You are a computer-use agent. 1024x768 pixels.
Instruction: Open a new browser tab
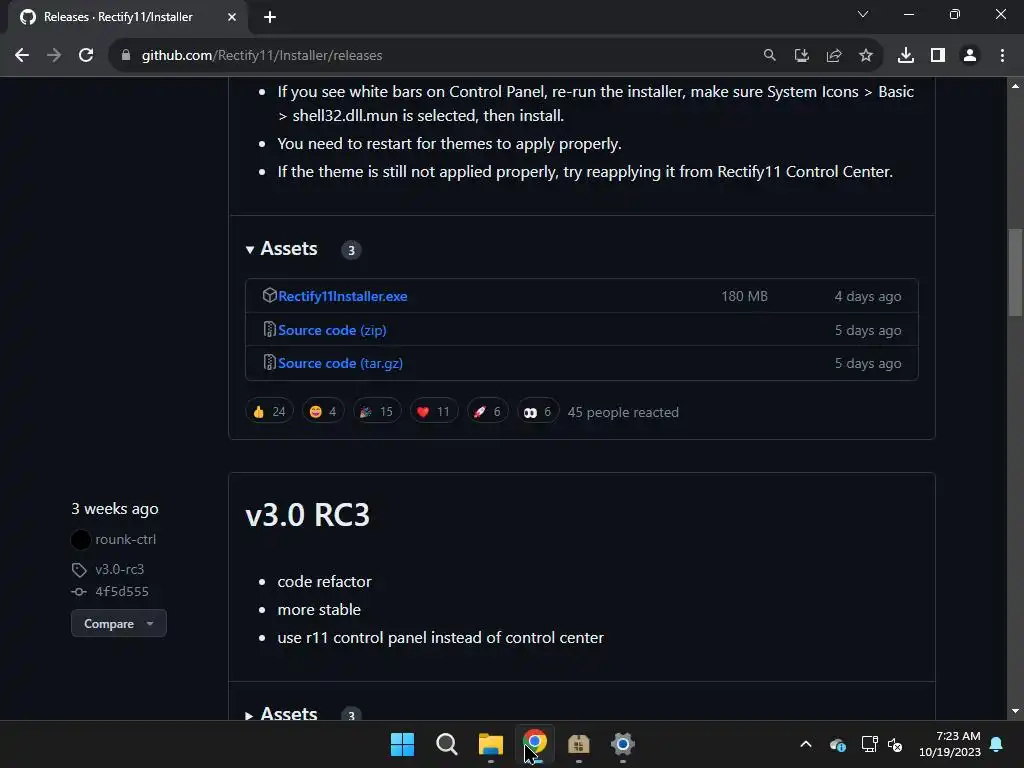[x=270, y=17]
